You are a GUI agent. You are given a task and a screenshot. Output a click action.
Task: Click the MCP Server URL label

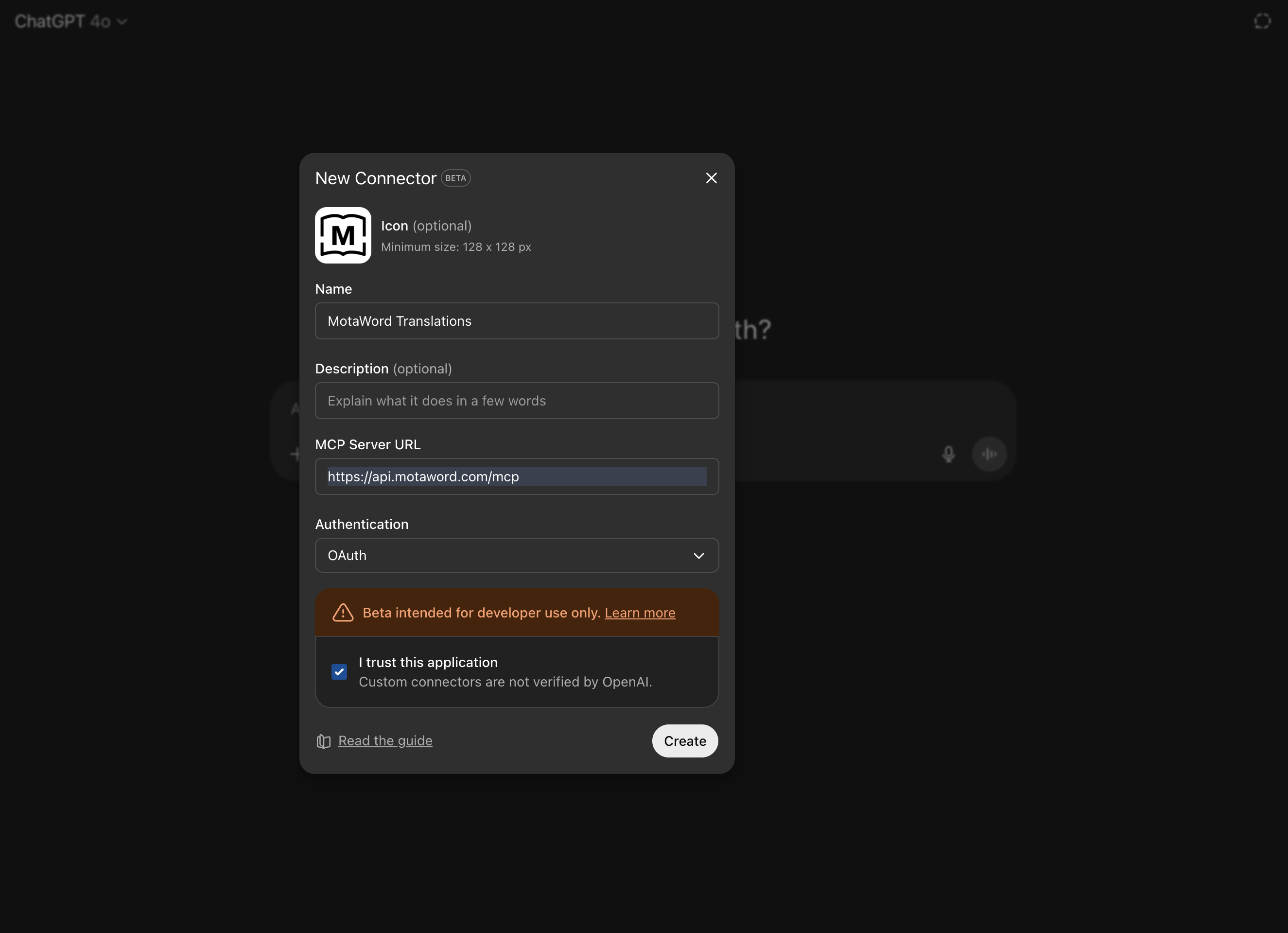pyautogui.click(x=368, y=444)
